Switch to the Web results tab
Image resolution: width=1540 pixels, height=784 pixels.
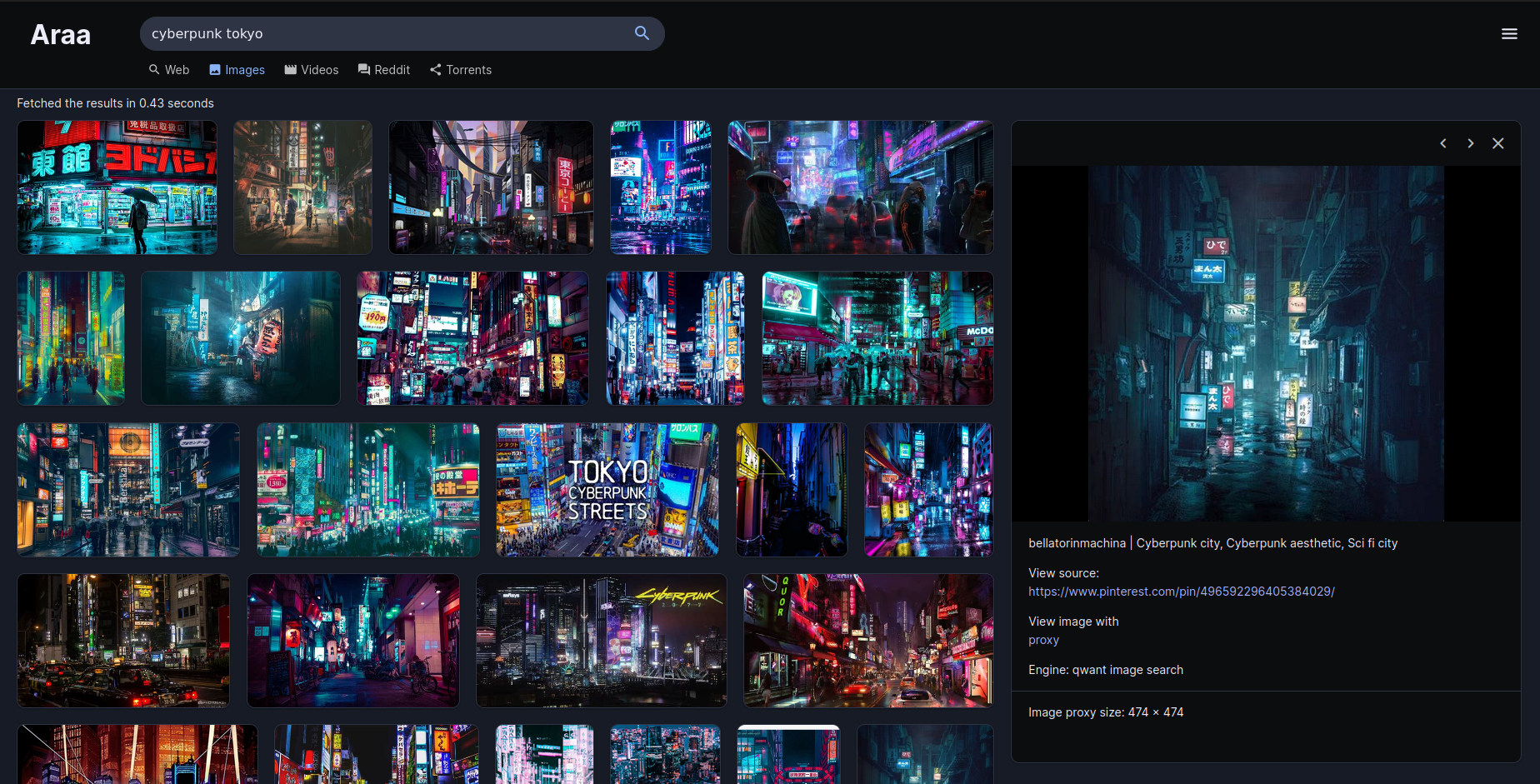click(169, 70)
